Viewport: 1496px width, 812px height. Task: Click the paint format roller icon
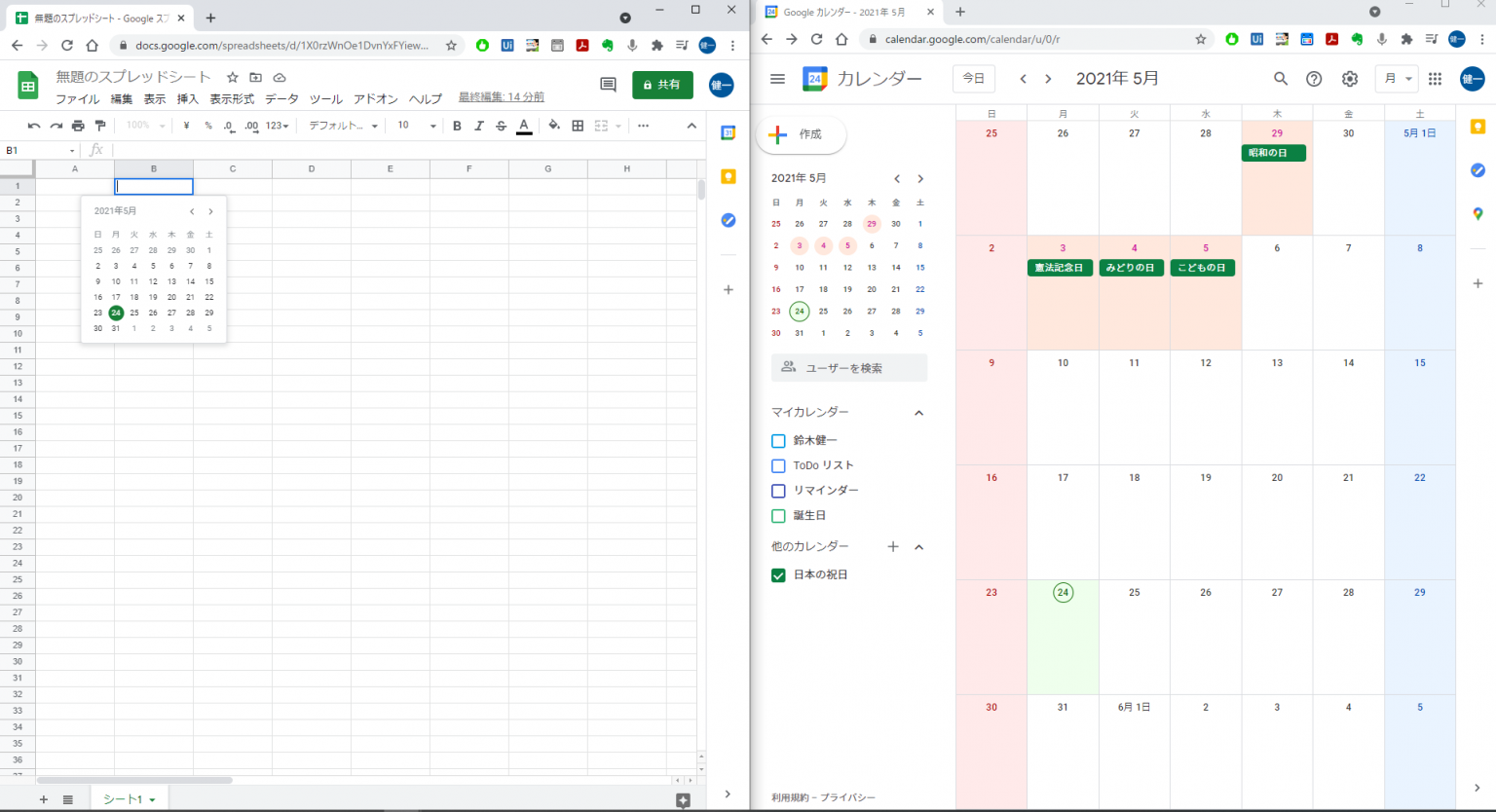click(x=99, y=126)
